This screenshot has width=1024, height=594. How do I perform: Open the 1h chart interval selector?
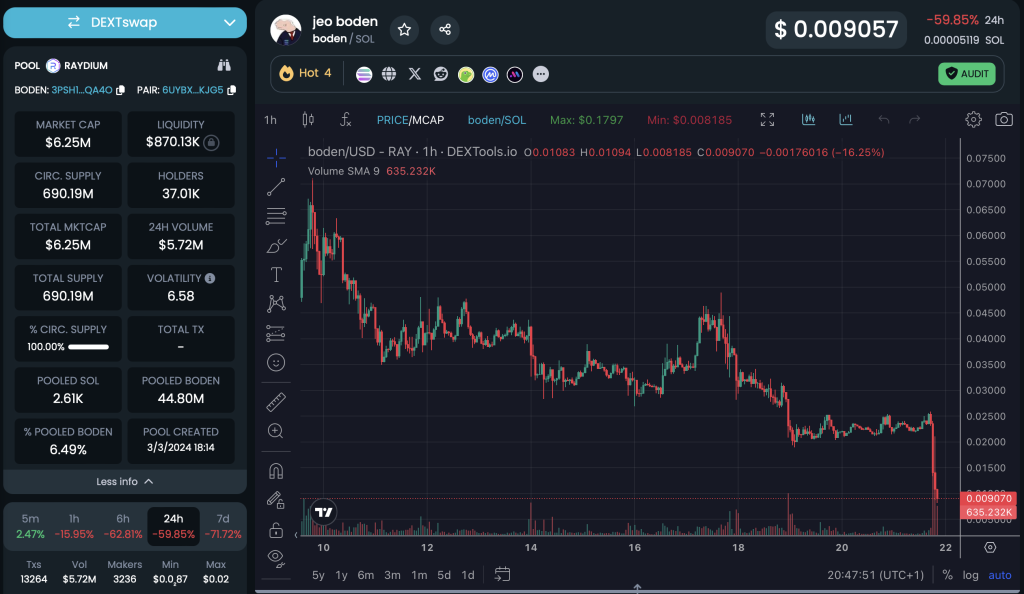tap(270, 120)
